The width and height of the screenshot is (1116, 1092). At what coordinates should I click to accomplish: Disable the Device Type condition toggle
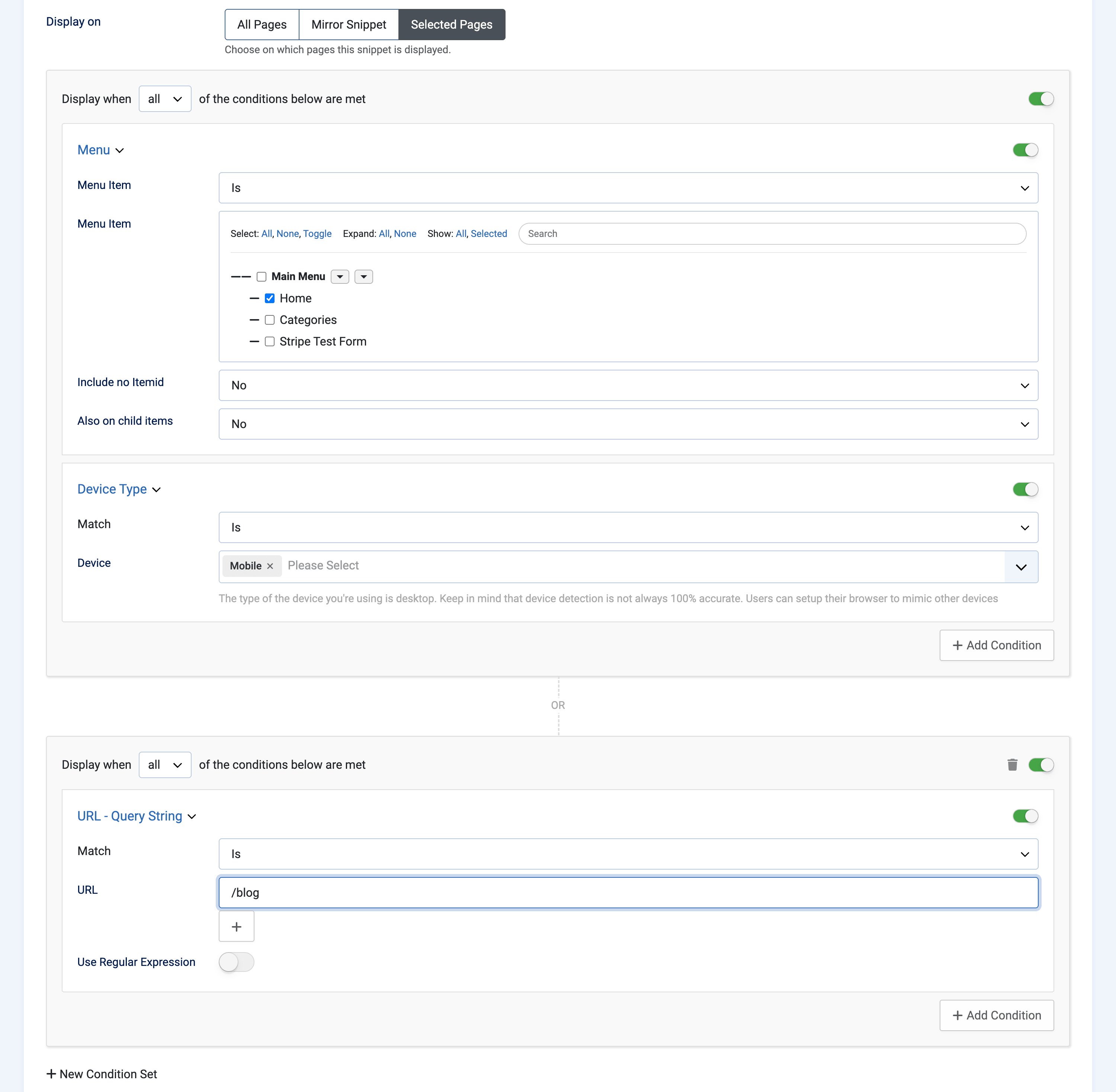pyautogui.click(x=1025, y=489)
